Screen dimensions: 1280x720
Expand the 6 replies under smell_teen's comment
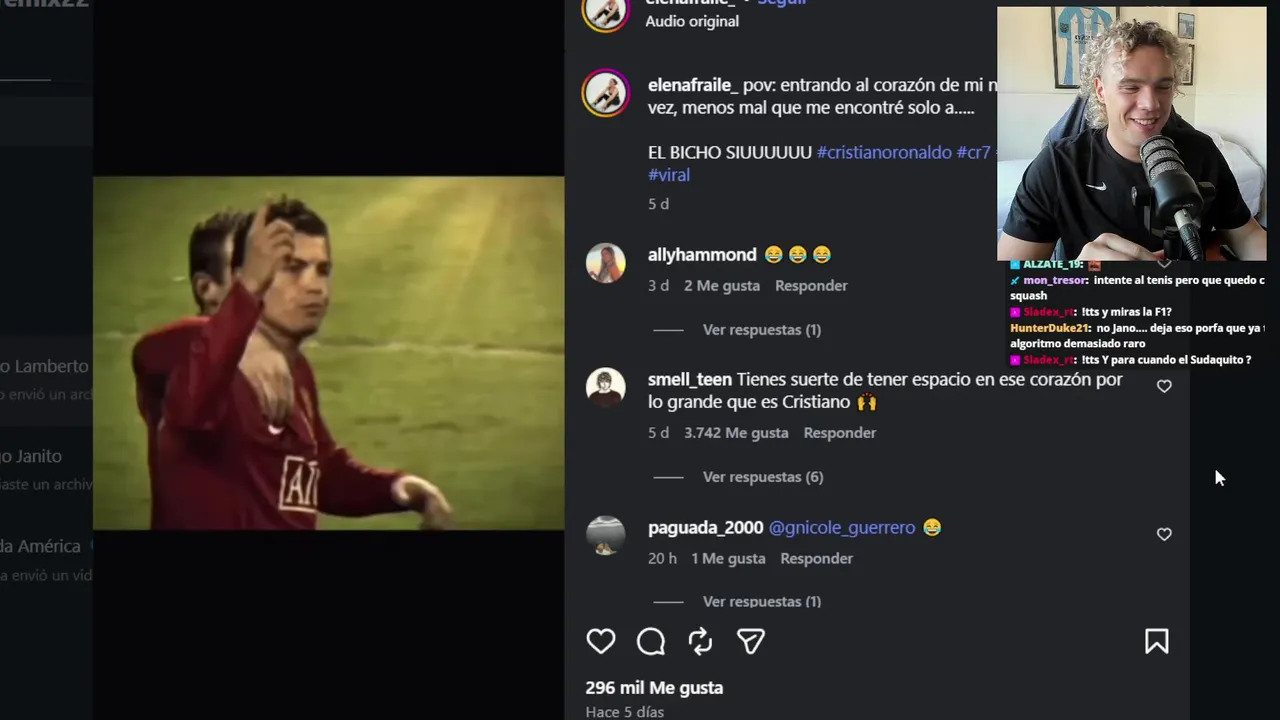763,476
